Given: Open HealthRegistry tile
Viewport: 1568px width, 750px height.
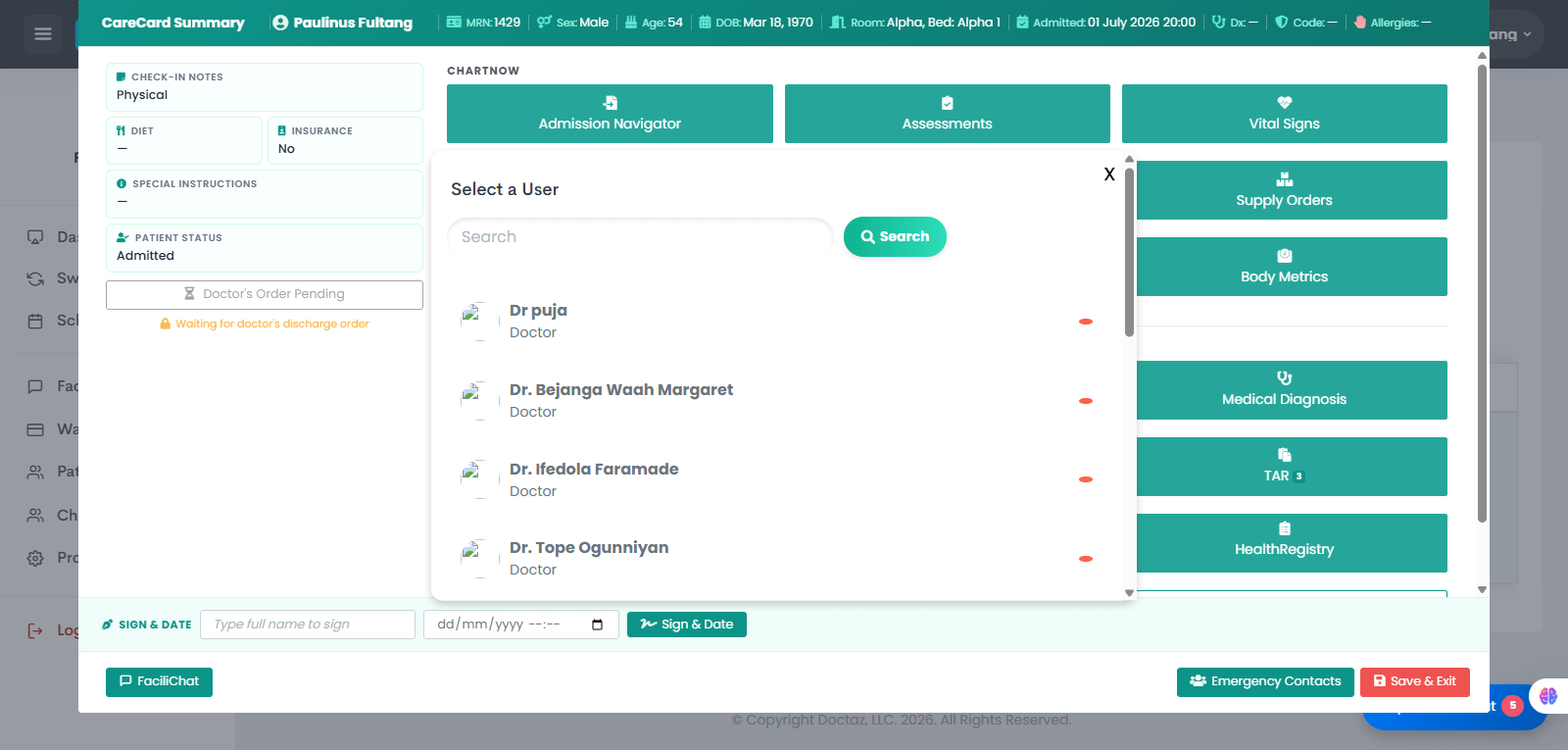Looking at the screenshot, I should [1292, 543].
